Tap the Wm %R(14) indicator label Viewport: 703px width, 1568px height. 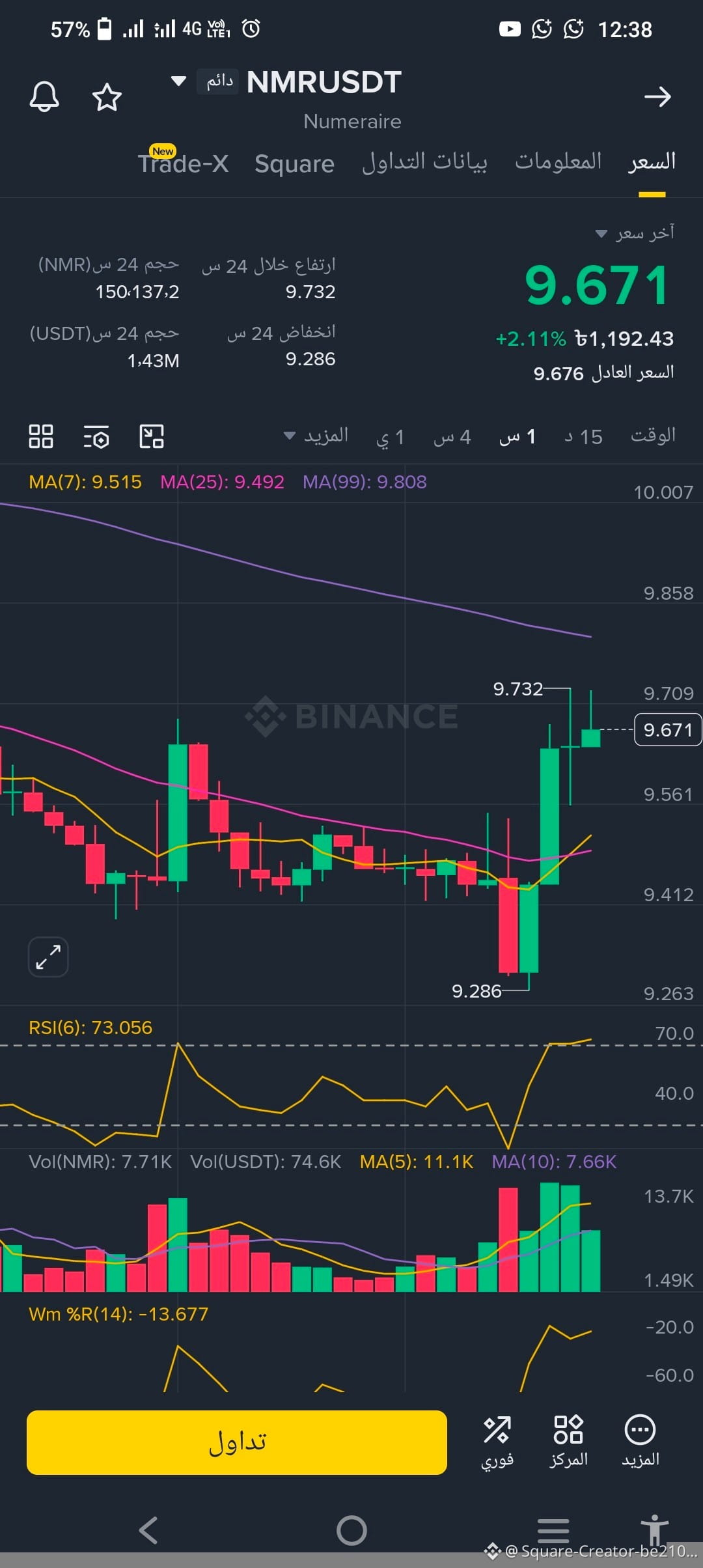coord(118,1314)
